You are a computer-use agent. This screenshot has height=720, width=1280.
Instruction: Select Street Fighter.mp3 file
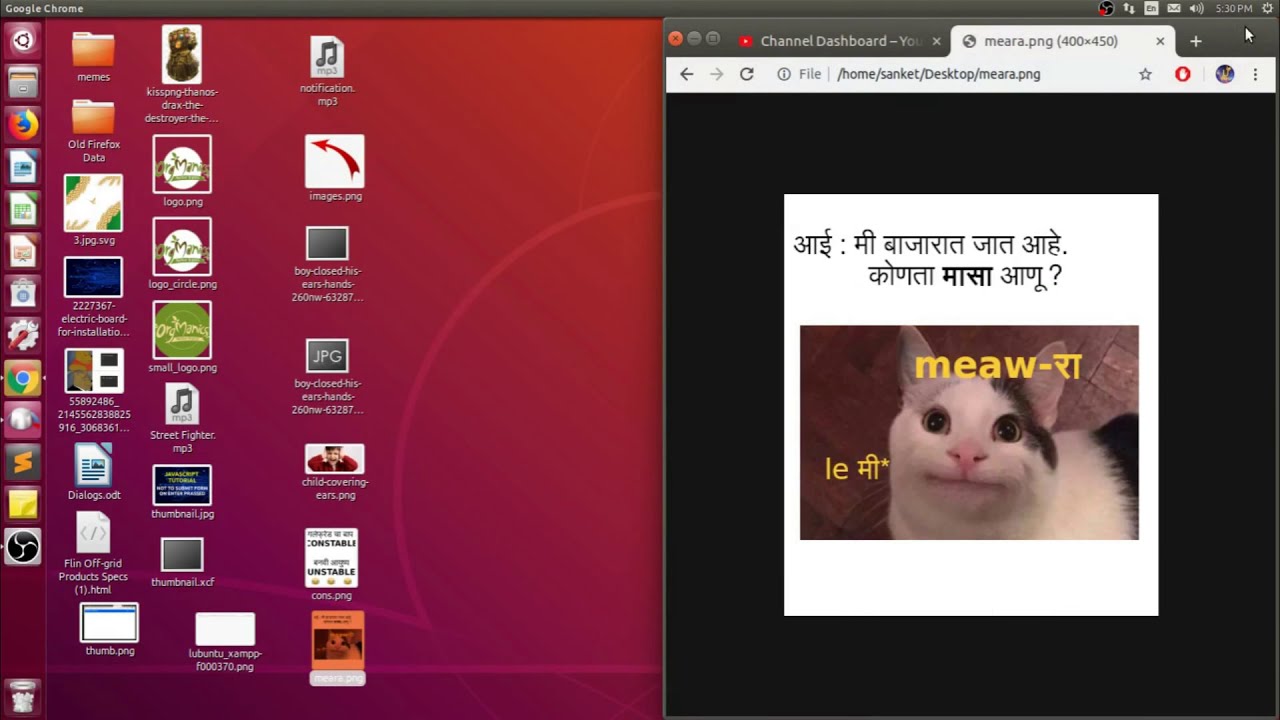click(x=182, y=419)
